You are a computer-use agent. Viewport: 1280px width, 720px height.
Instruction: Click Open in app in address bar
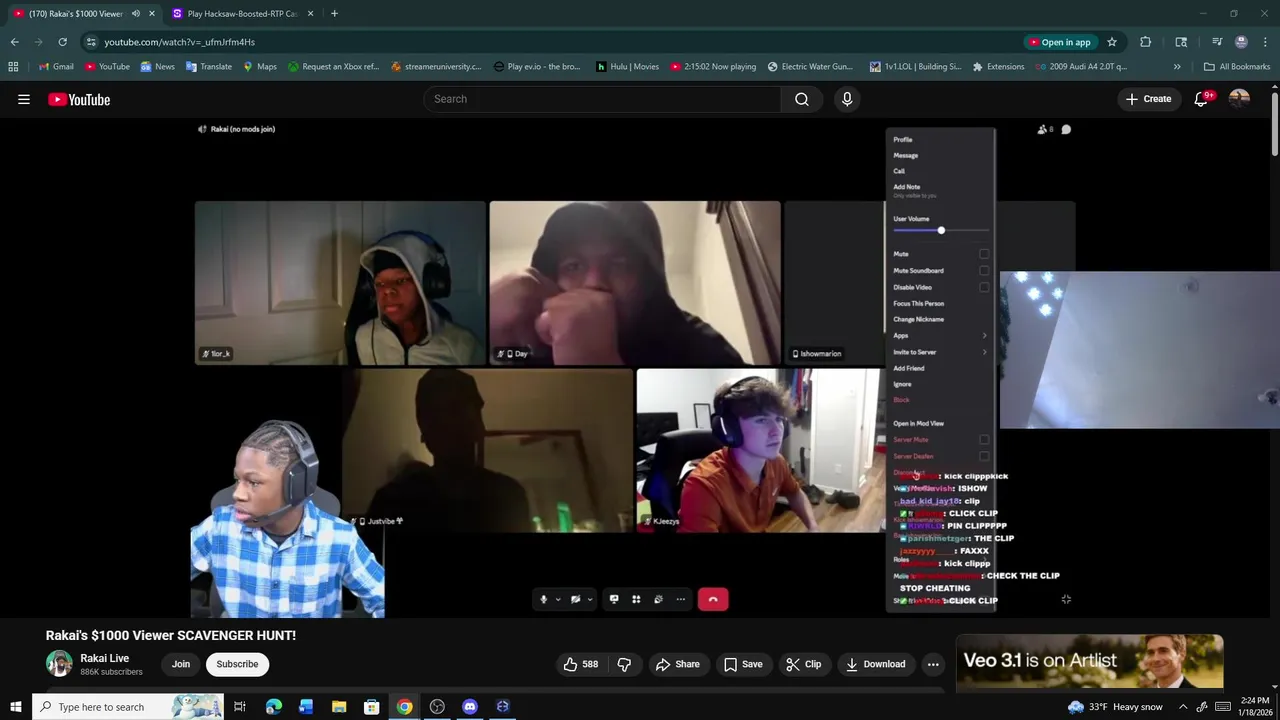point(1060,42)
